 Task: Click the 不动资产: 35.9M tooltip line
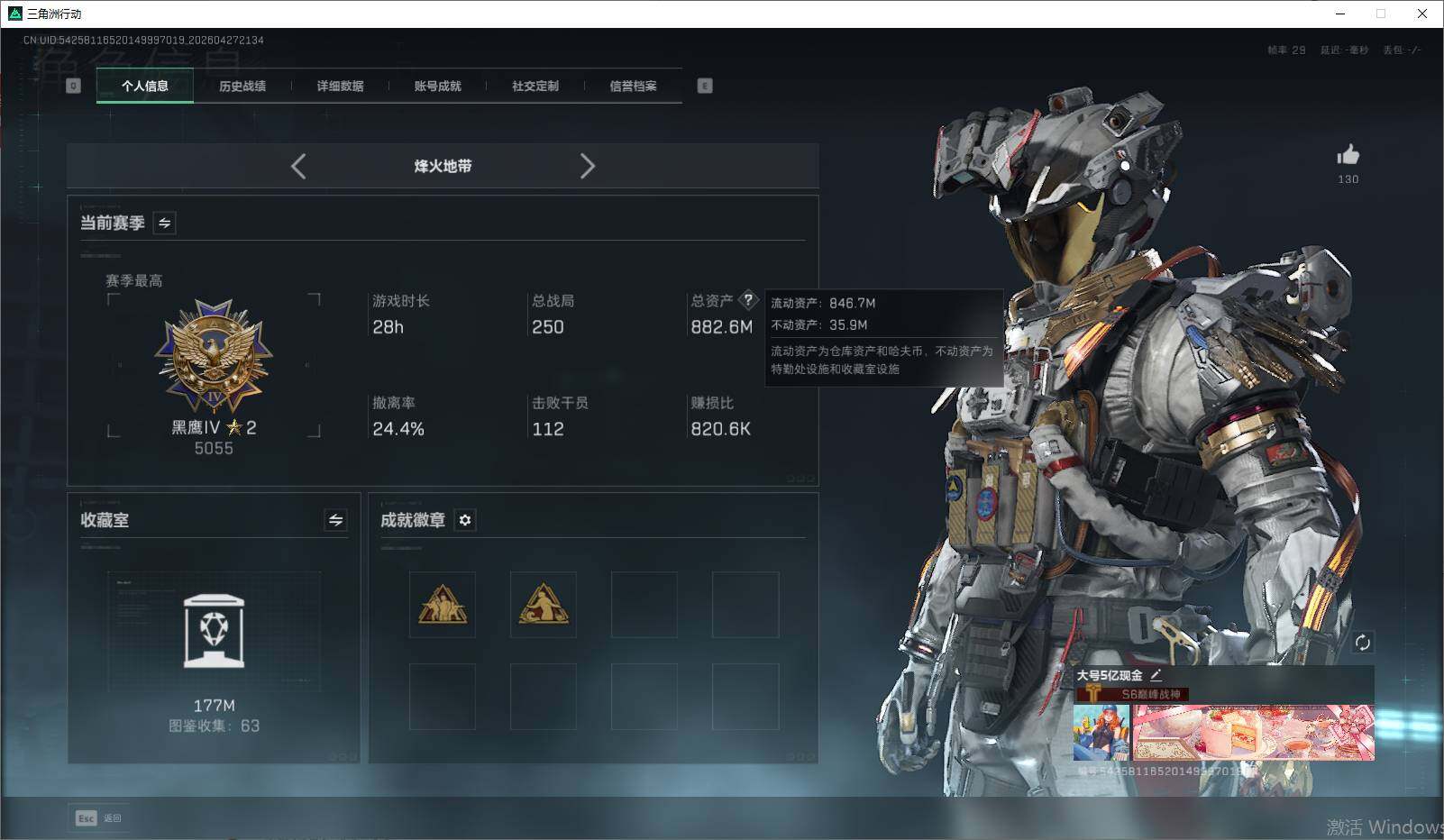click(x=819, y=324)
